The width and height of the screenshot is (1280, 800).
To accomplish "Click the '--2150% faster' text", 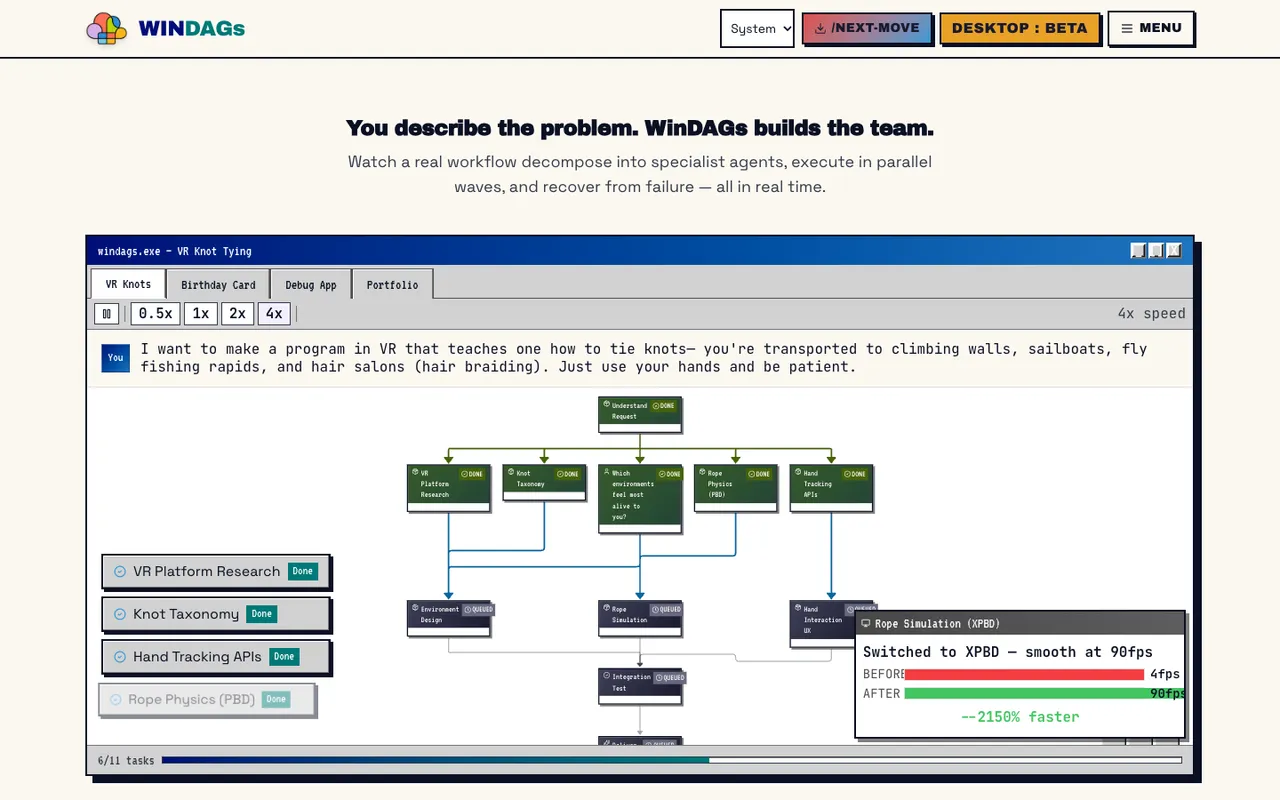I will tap(1020, 716).
